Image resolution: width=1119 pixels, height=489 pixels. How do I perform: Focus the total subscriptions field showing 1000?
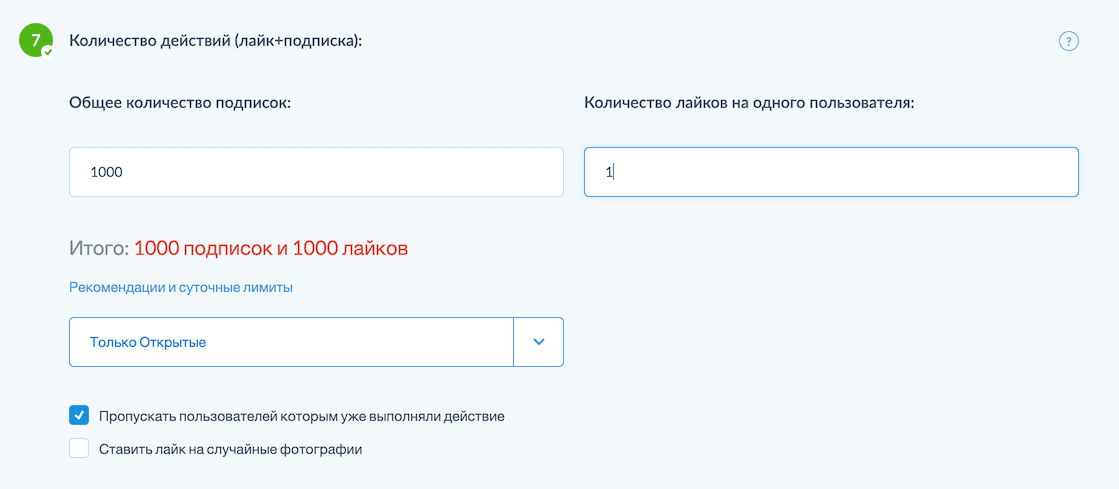coord(316,172)
